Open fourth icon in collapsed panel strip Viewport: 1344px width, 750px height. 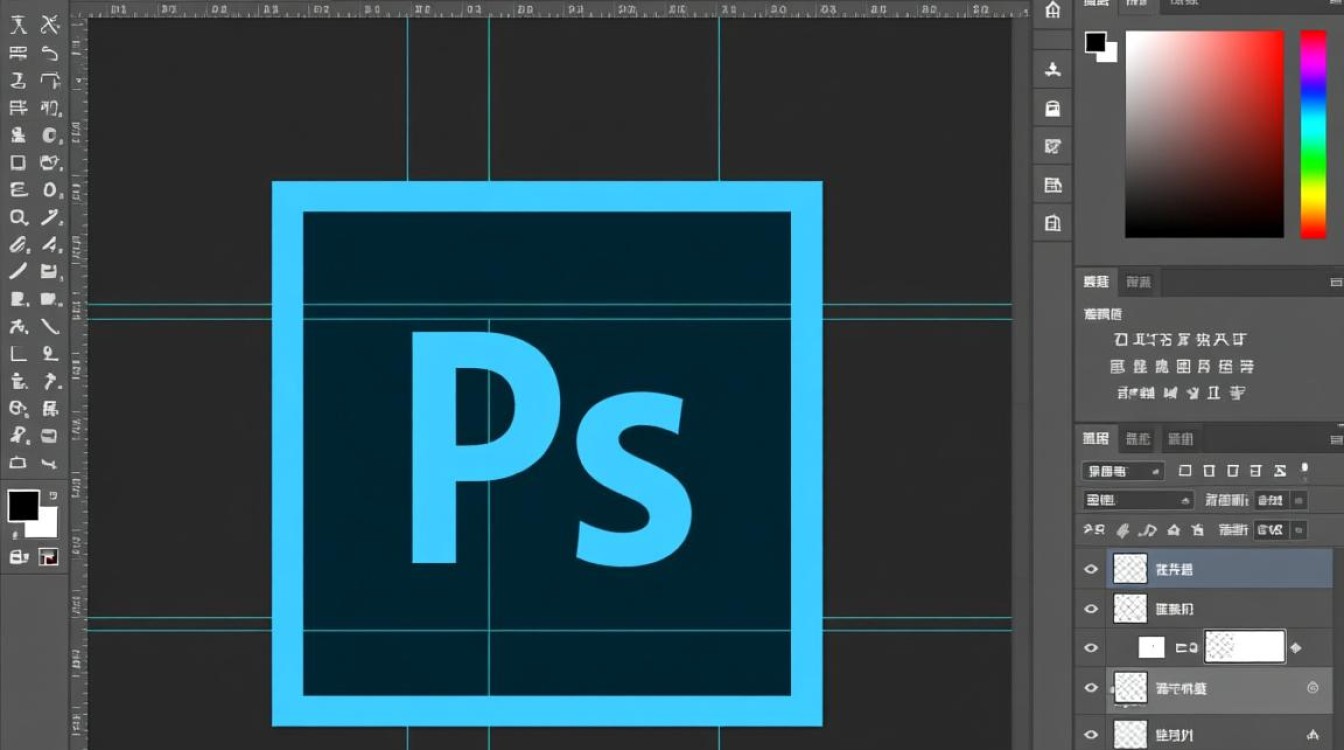(x=1052, y=146)
